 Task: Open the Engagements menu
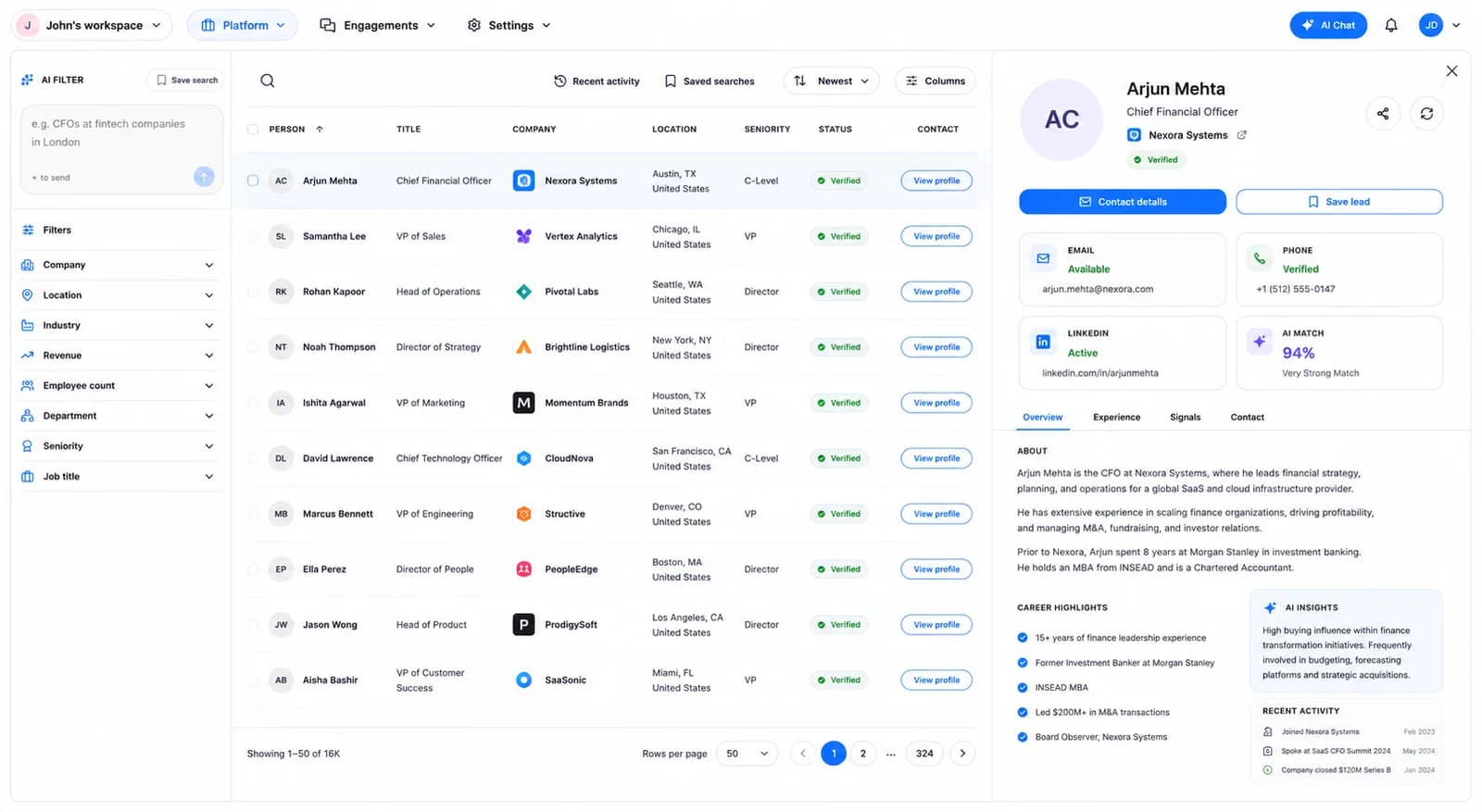tap(377, 25)
